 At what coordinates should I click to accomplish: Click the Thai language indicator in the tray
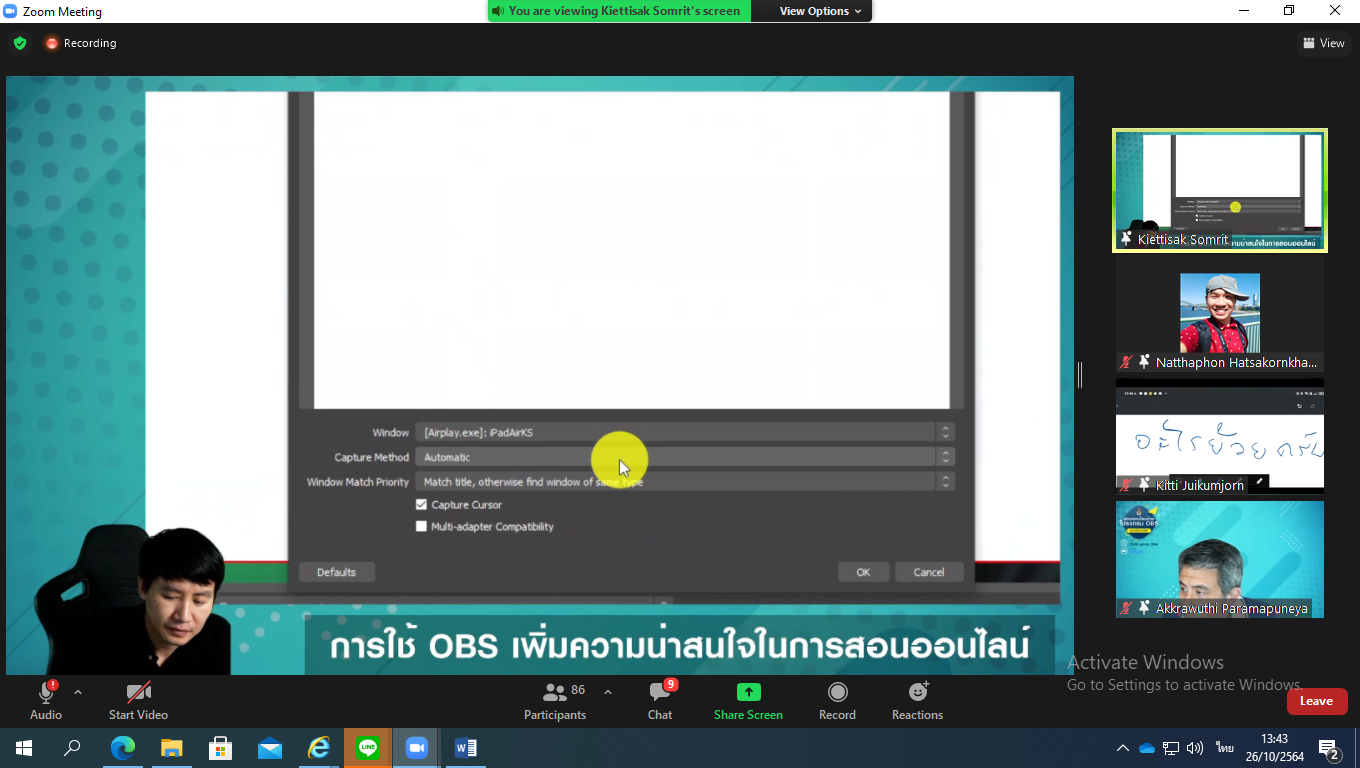point(1224,748)
